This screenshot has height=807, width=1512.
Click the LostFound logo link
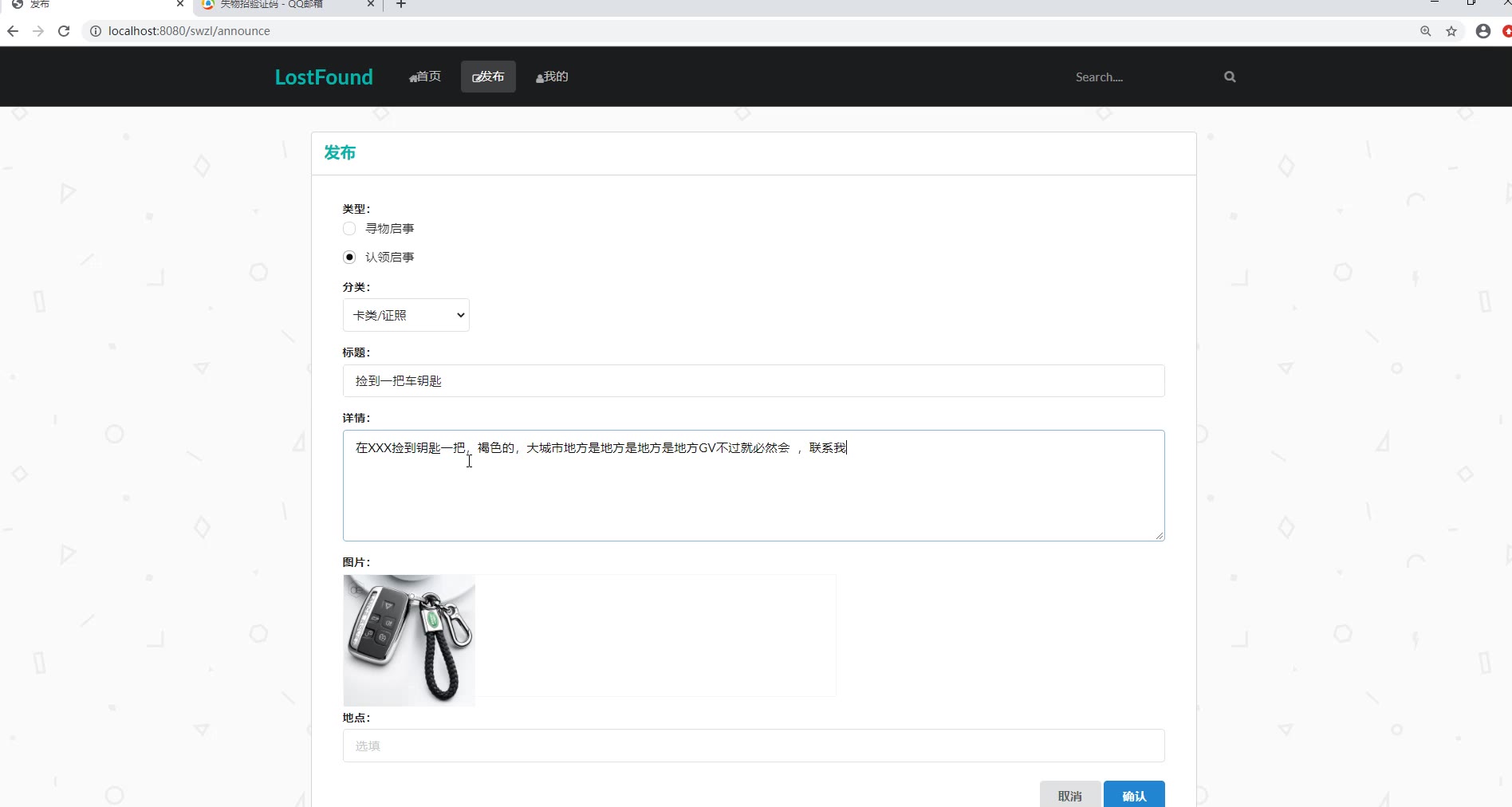[324, 77]
